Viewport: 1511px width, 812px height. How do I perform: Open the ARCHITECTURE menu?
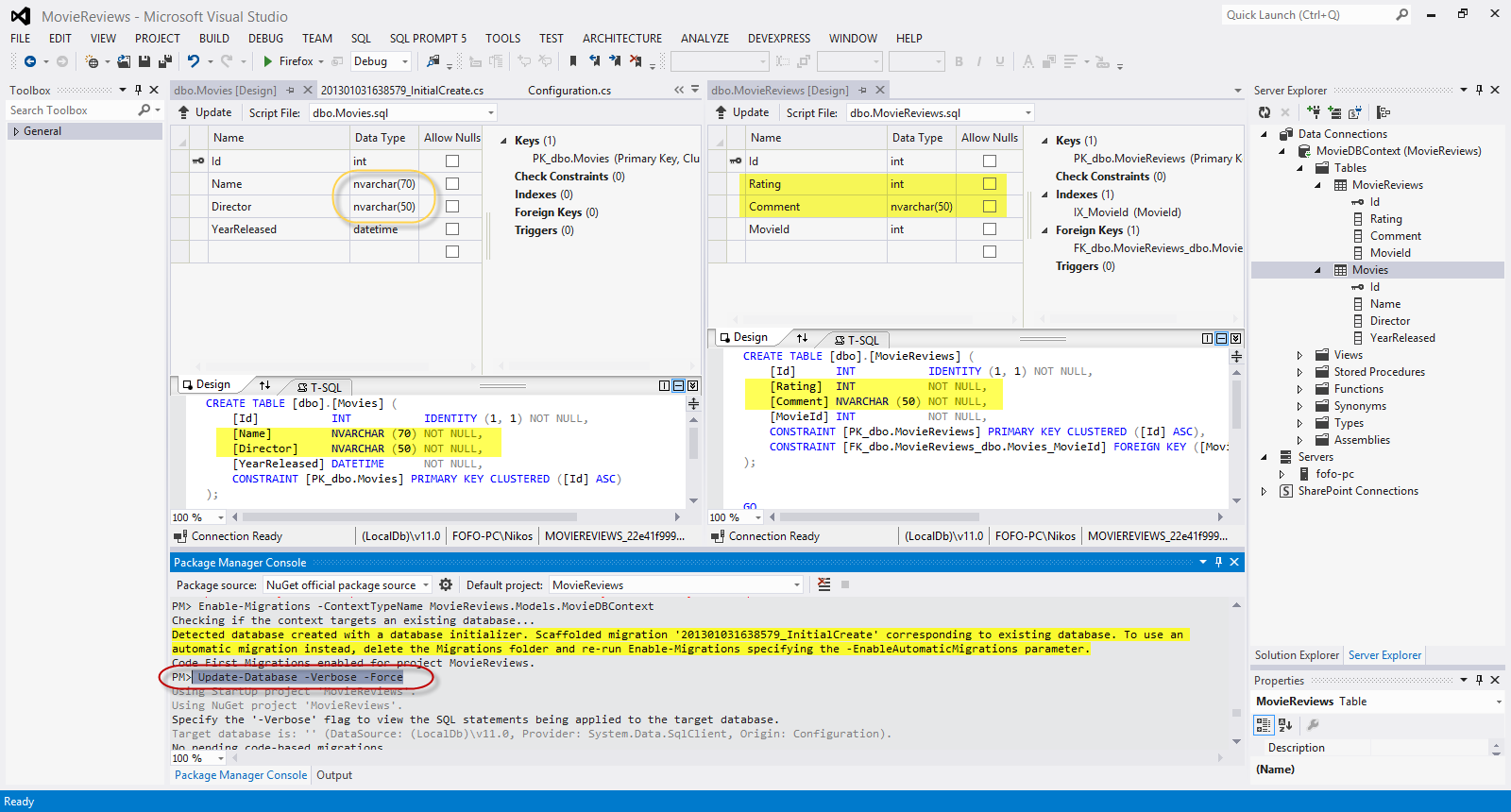coord(622,39)
